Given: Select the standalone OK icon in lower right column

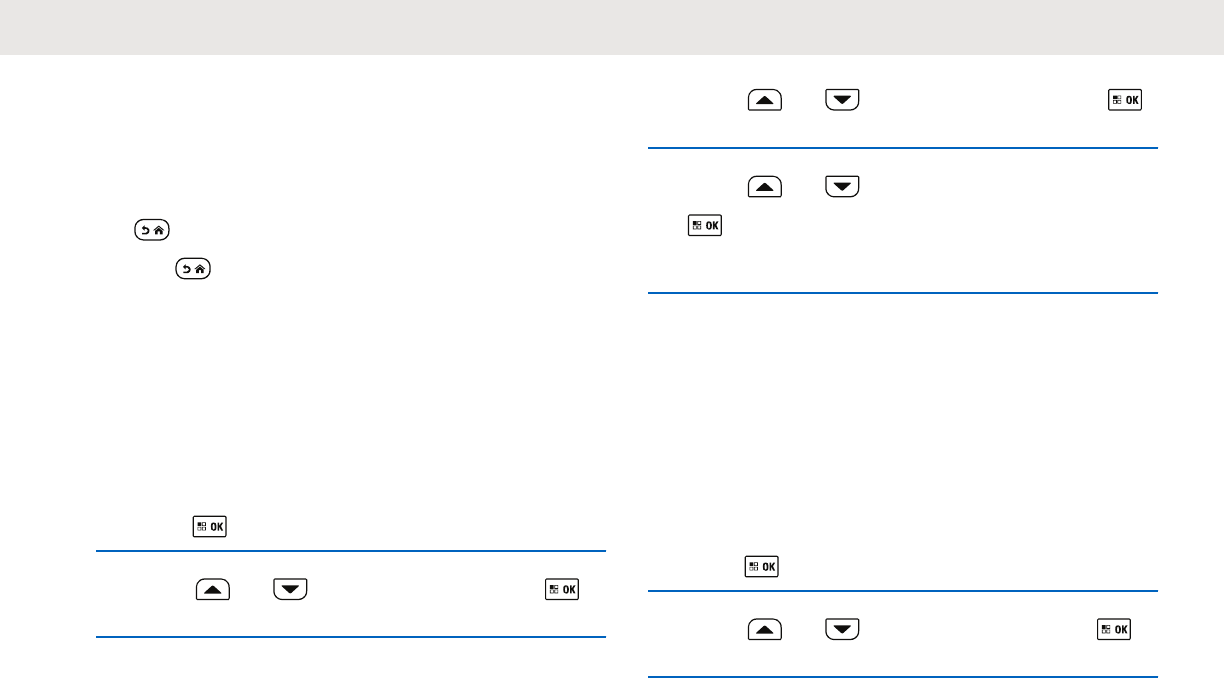Looking at the screenshot, I should pos(761,567).
